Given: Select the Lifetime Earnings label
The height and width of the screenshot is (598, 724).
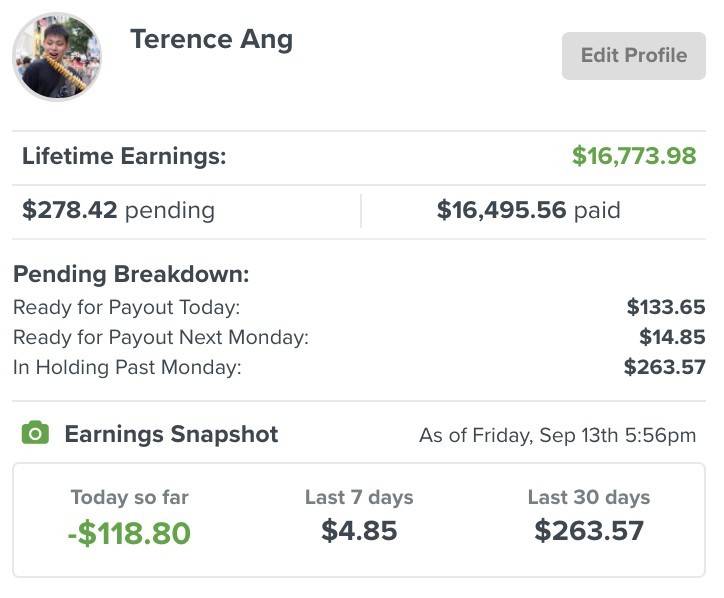Looking at the screenshot, I should pos(124,156).
